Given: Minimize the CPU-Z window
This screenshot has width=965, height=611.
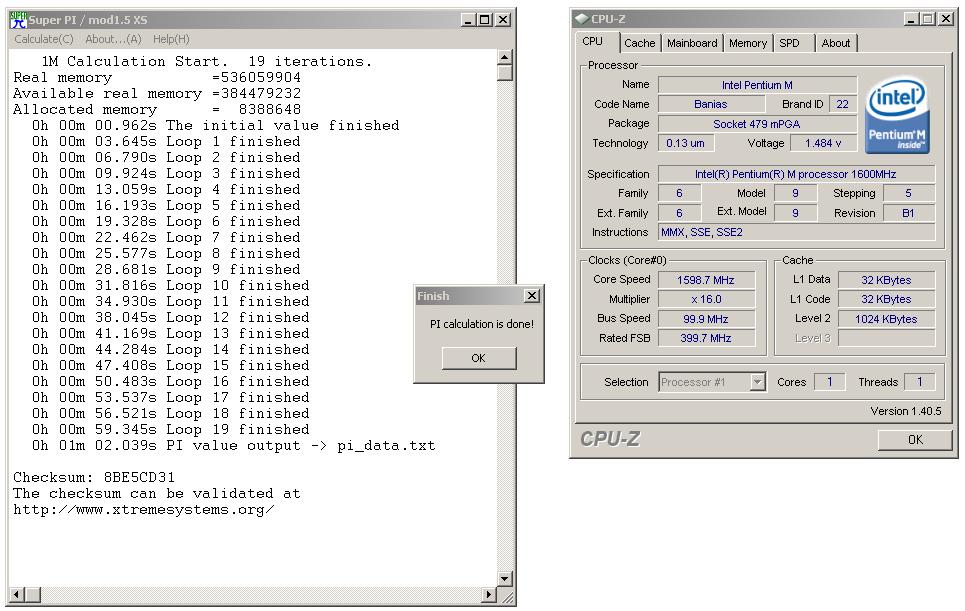Looking at the screenshot, I should tap(911, 19).
